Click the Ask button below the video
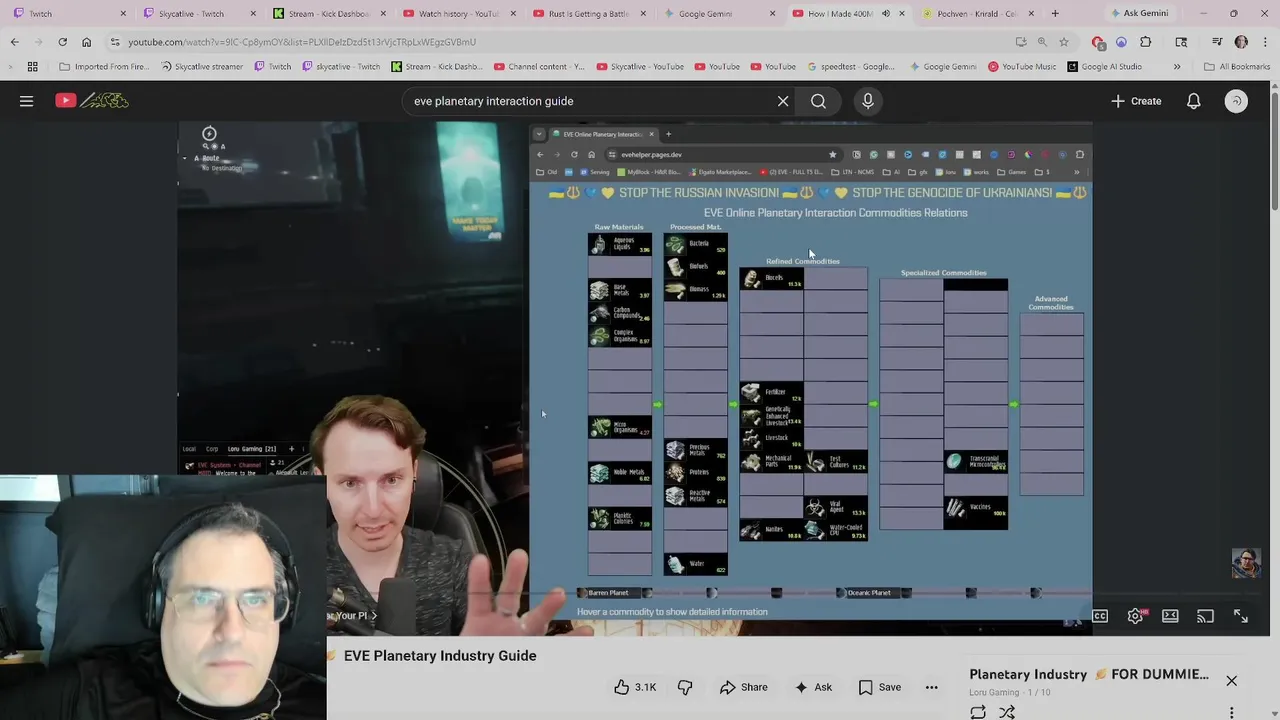Viewport: 1280px width, 720px height. [812, 687]
